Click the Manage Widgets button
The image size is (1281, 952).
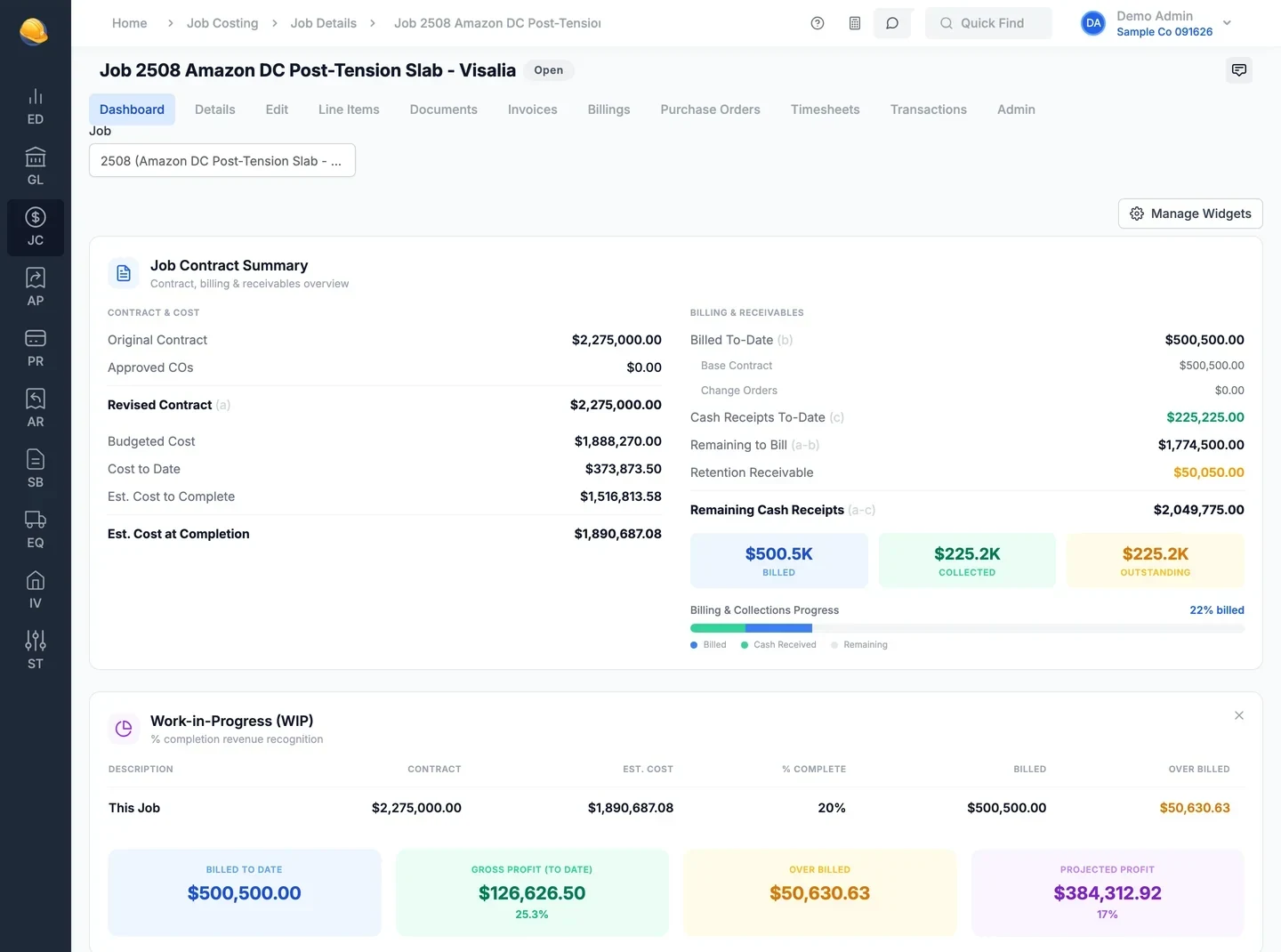1190,214
